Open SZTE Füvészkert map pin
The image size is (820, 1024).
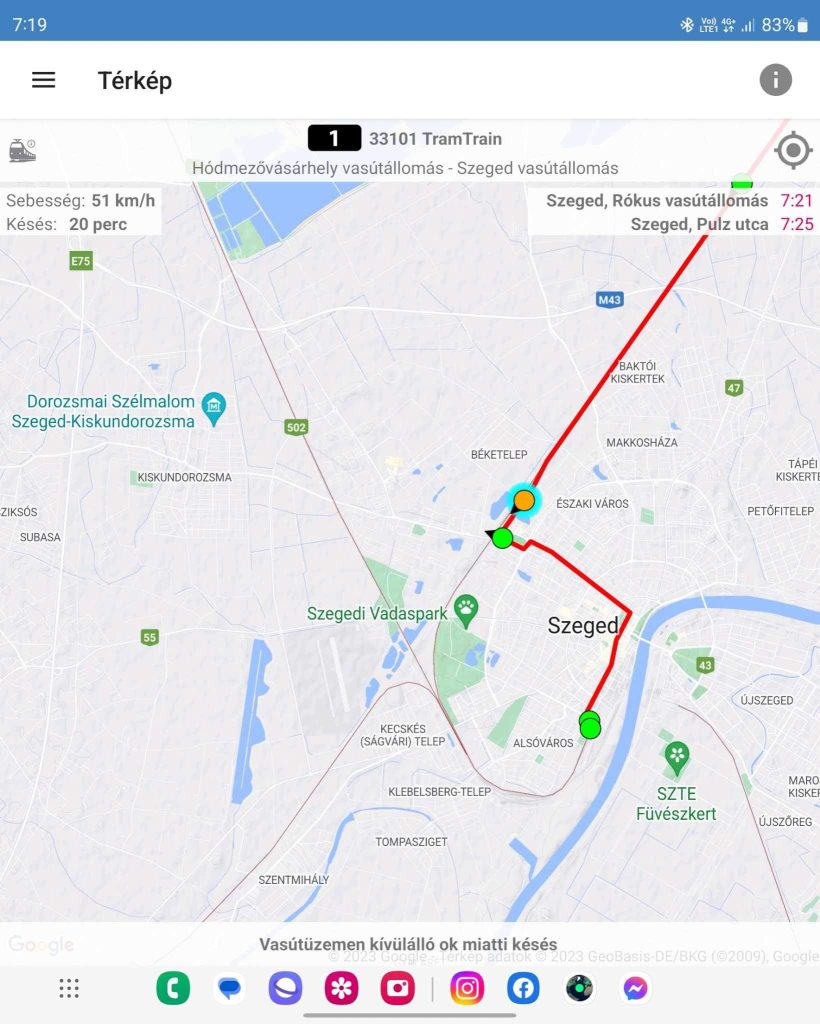677,759
